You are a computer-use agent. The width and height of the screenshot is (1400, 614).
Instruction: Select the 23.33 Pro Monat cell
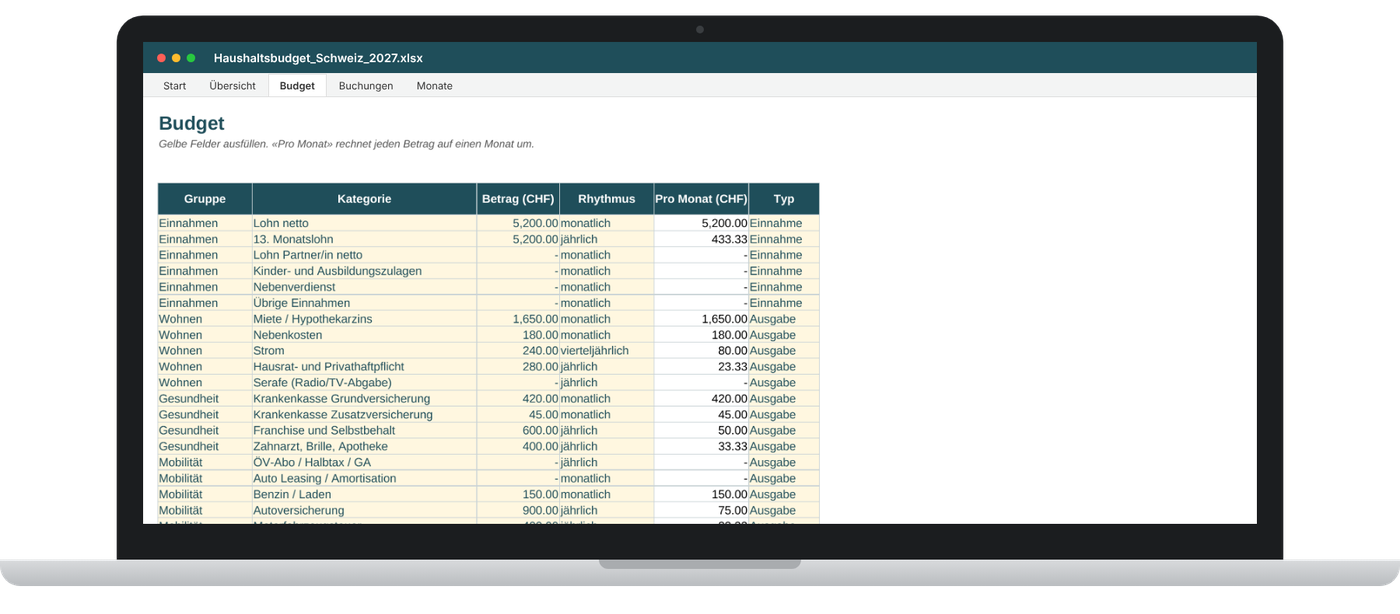701,367
